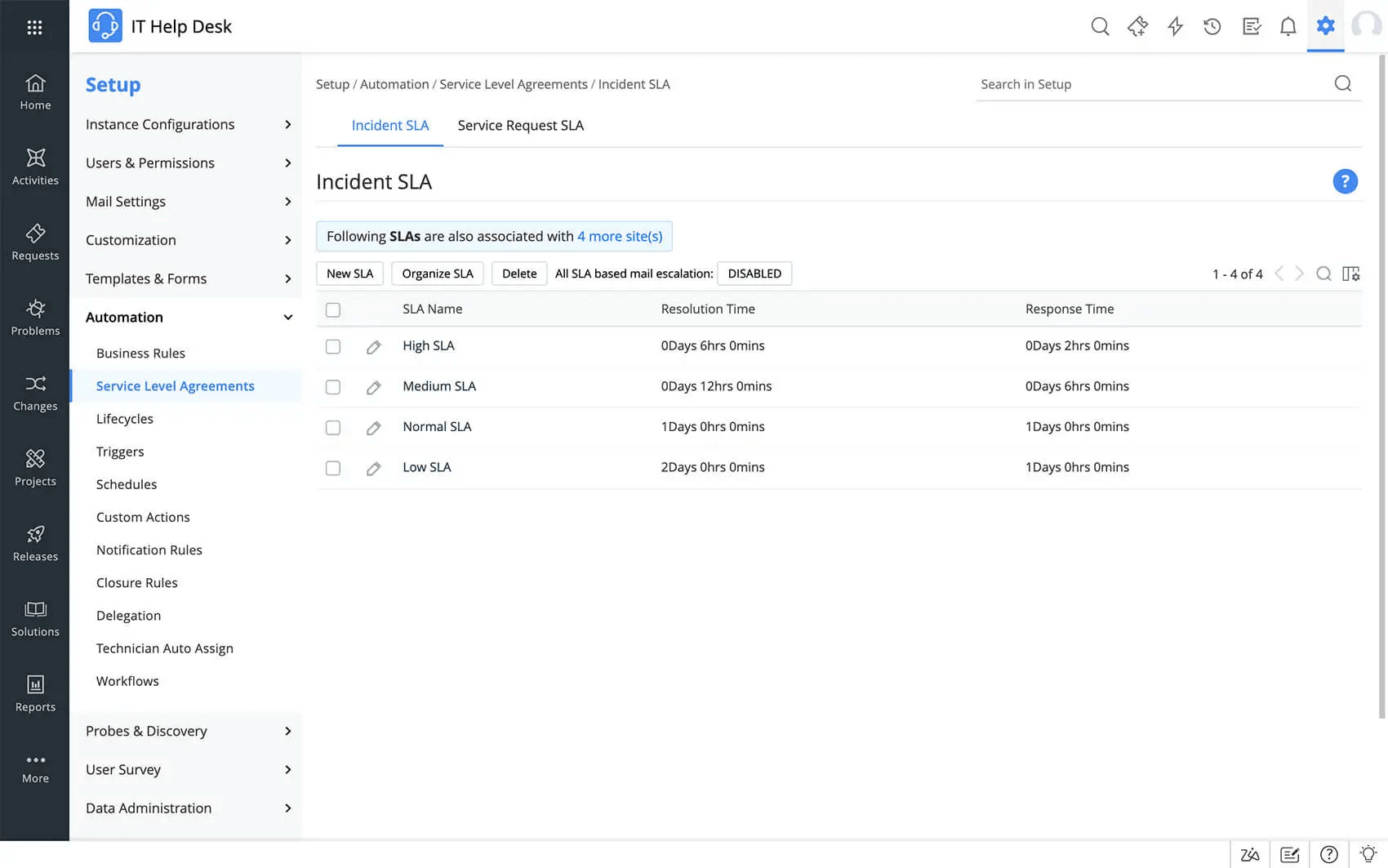
Task: Collapse the Automation menu section
Action: click(x=287, y=318)
